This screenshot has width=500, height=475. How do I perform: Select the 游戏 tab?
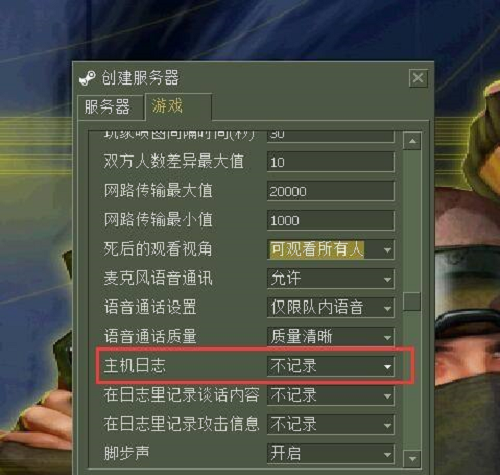[x=178, y=107]
